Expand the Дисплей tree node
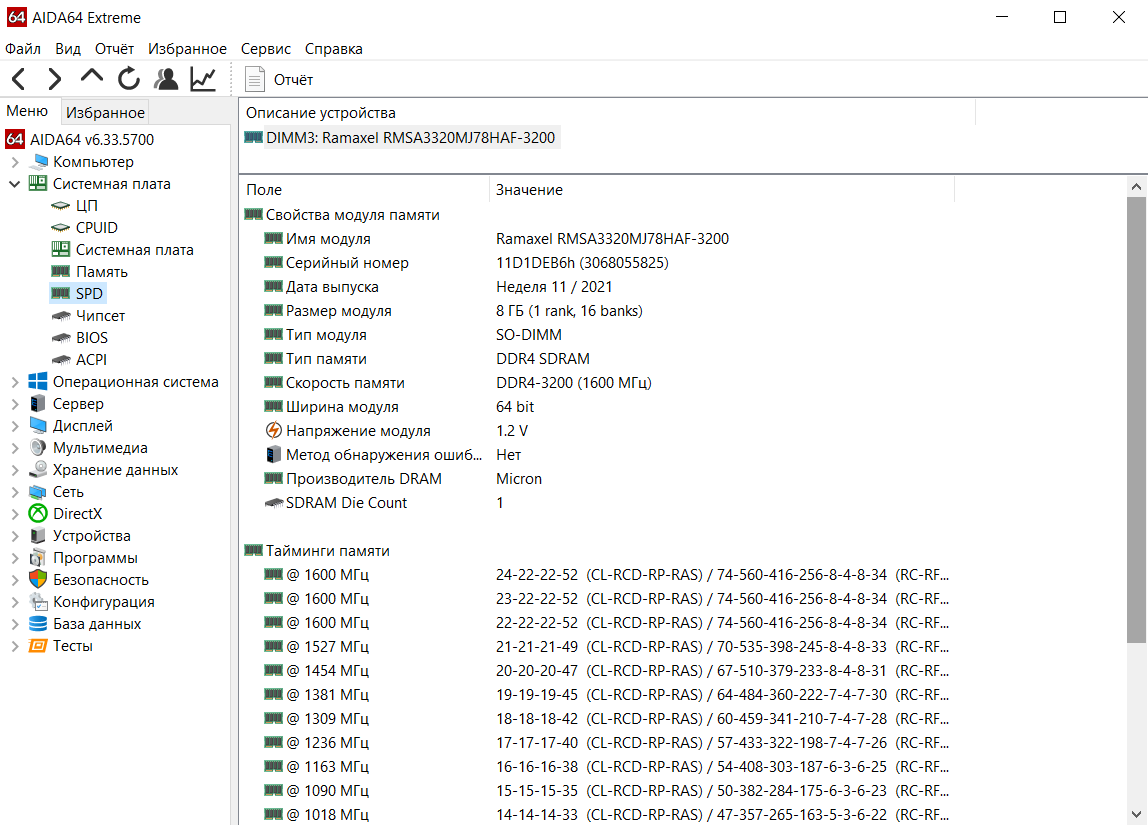Viewport: 1148px width, 825px height. [15, 425]
